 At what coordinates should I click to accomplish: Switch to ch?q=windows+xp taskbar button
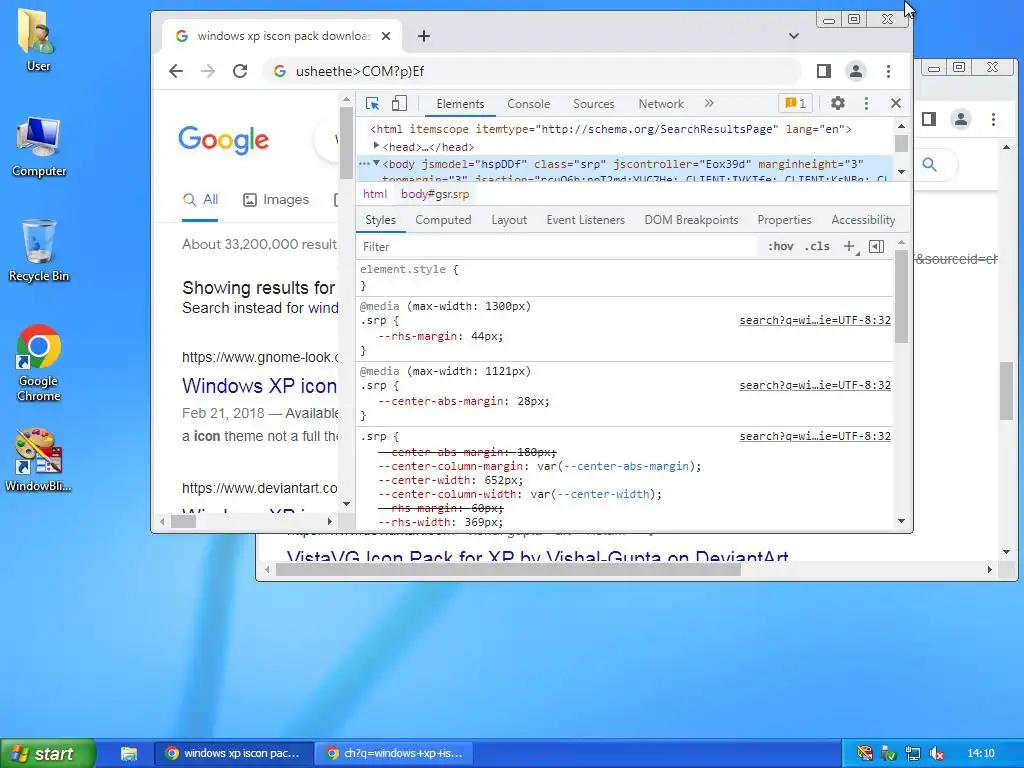pyautogui.click(x=394, y=754)
